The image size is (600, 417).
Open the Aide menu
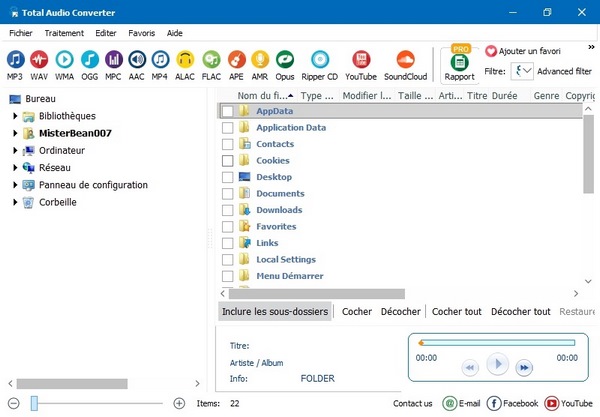(174, 33)
